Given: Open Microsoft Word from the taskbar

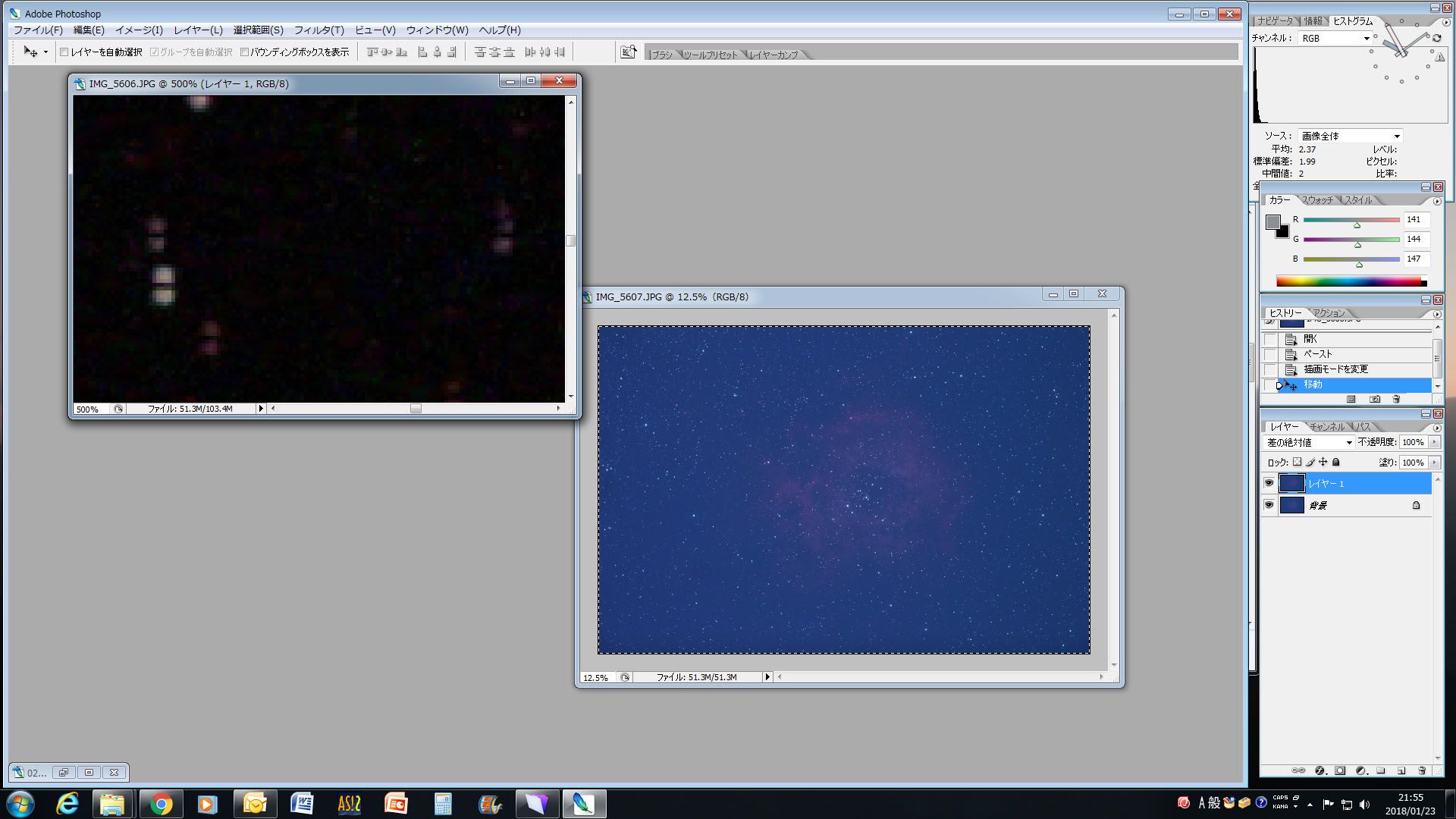Looking at the screenshot, I should tap(302, 804).
